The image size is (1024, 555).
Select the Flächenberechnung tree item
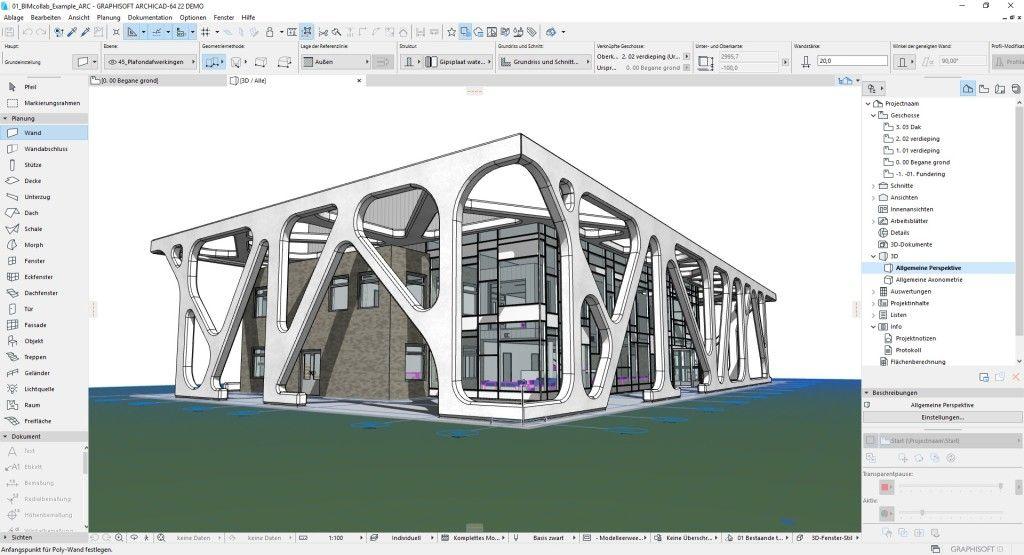[918, 362]
